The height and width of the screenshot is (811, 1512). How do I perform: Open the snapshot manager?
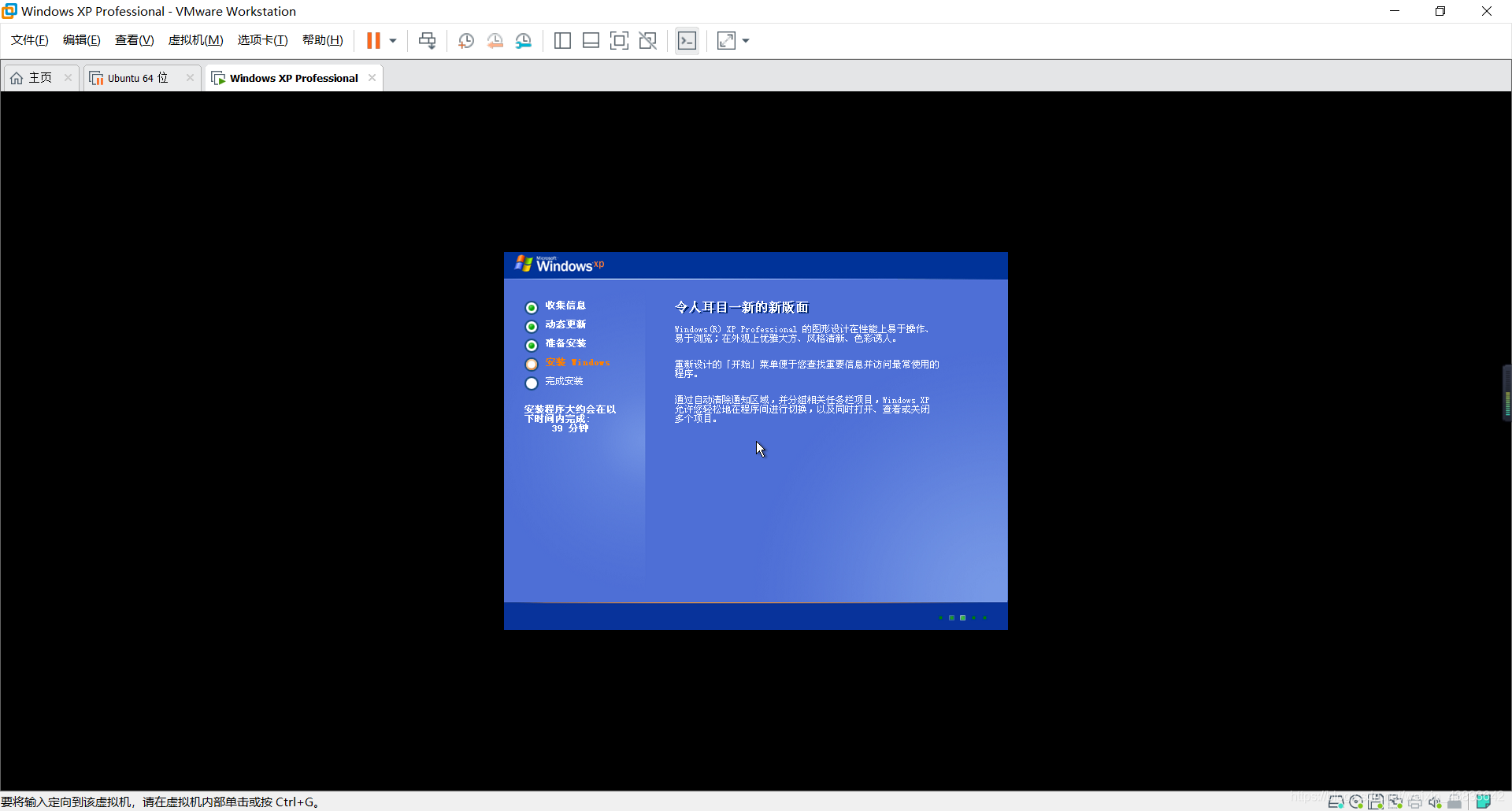tap(524, 41)
